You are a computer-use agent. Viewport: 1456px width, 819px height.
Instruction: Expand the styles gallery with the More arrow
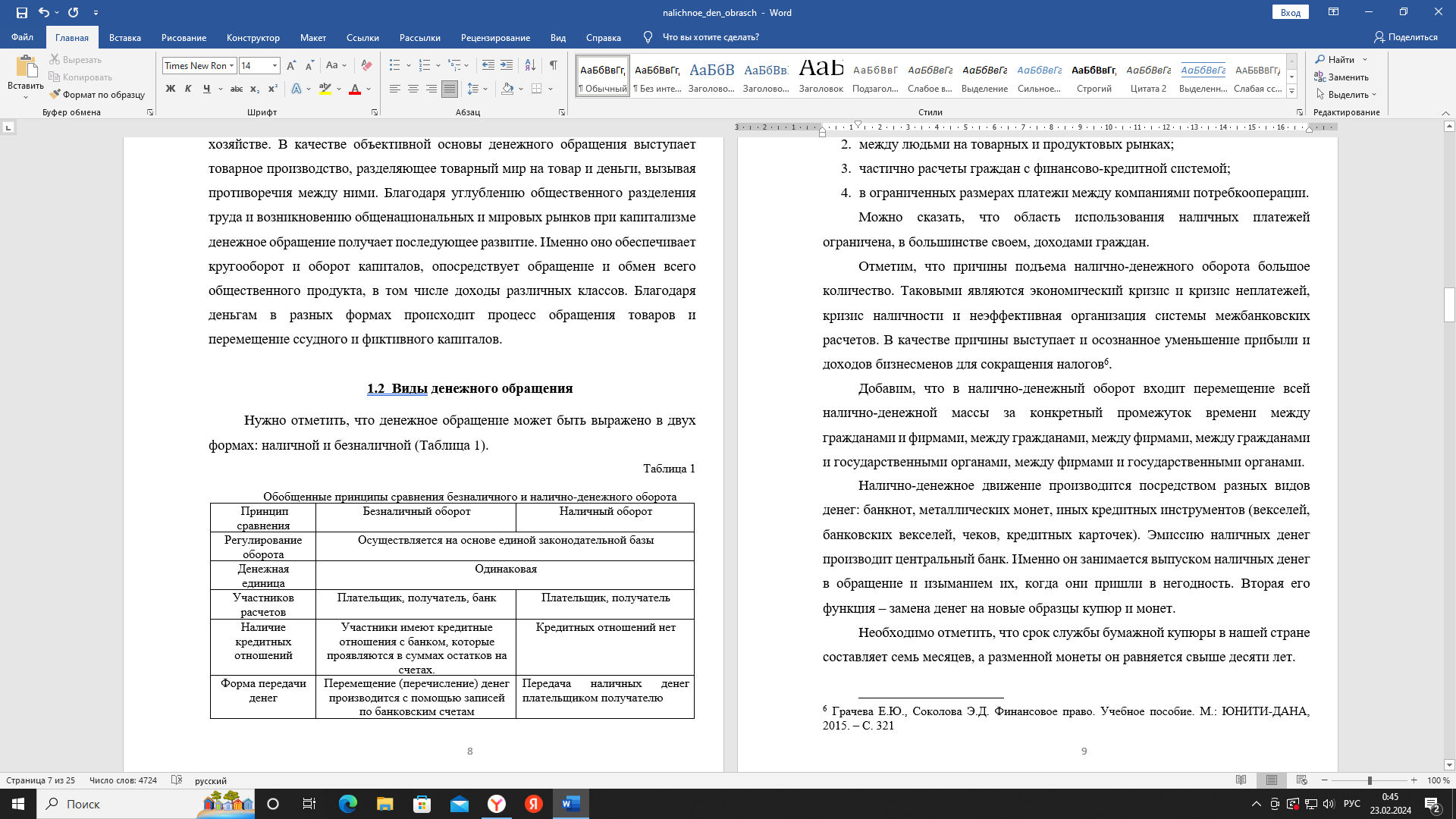[1291, 92]
